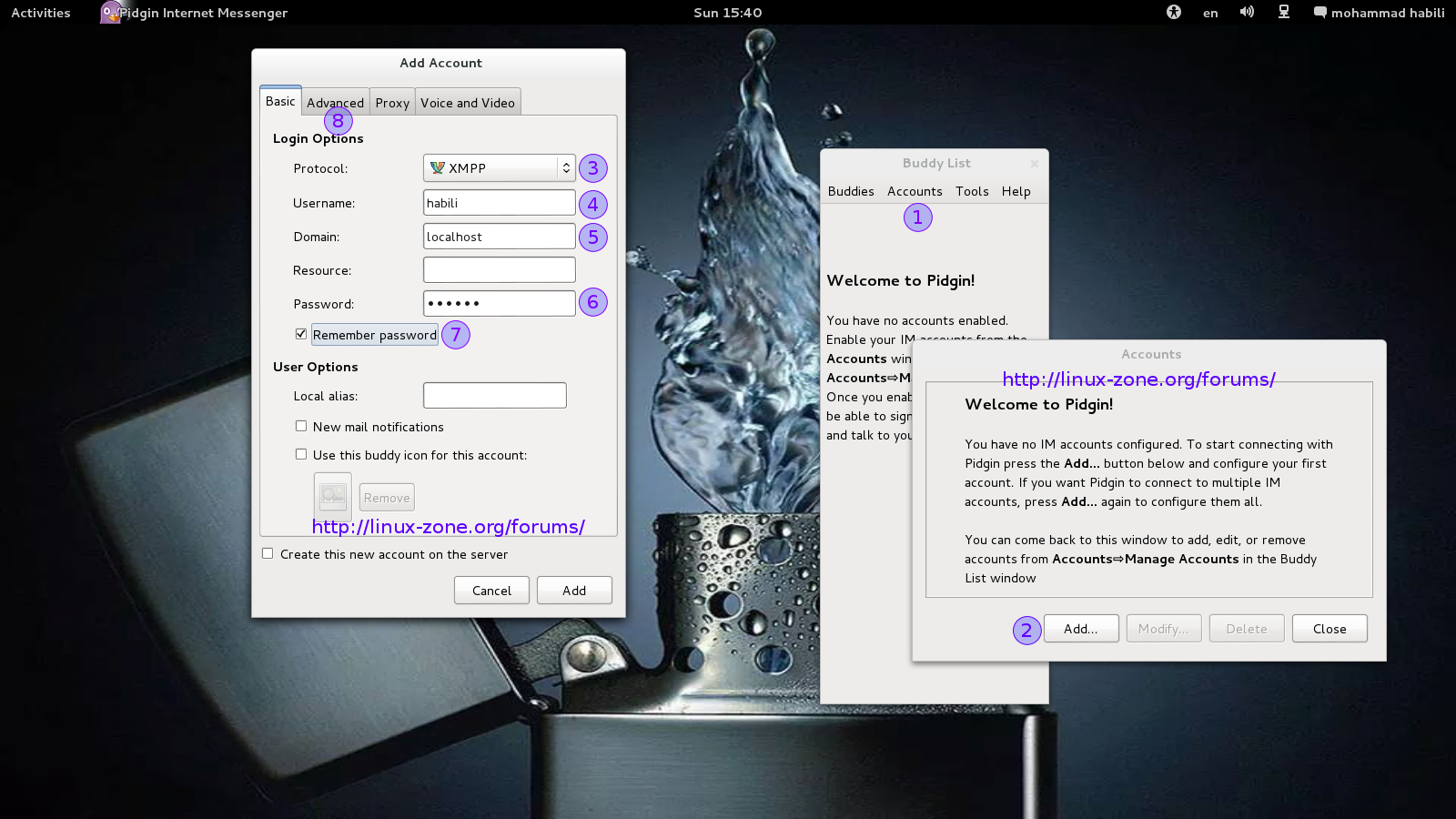
Task: Enable New mail notifications
Action: pos(301,426)
